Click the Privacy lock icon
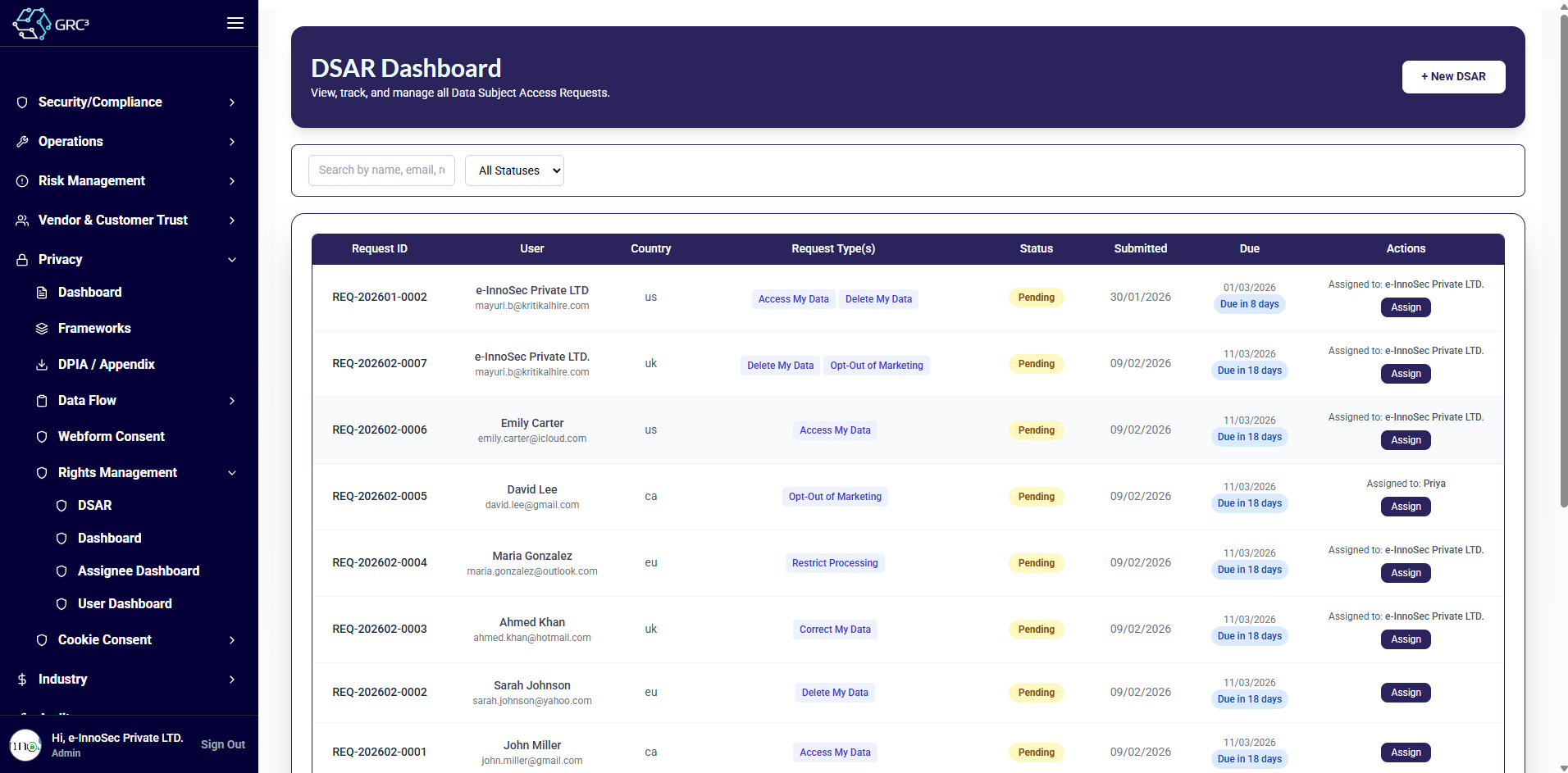 tap(22, 260)
